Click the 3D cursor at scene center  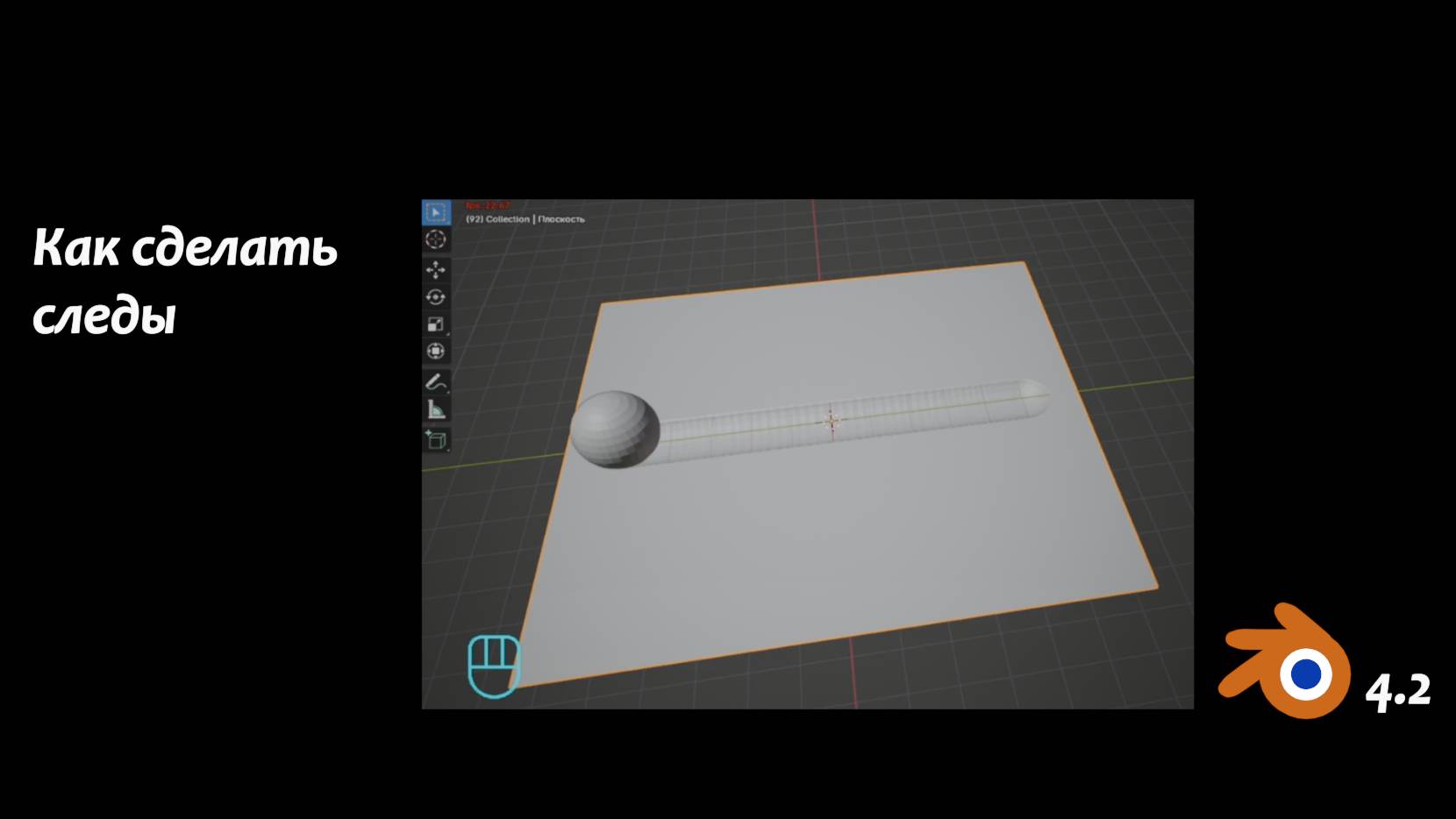(831, 422)
